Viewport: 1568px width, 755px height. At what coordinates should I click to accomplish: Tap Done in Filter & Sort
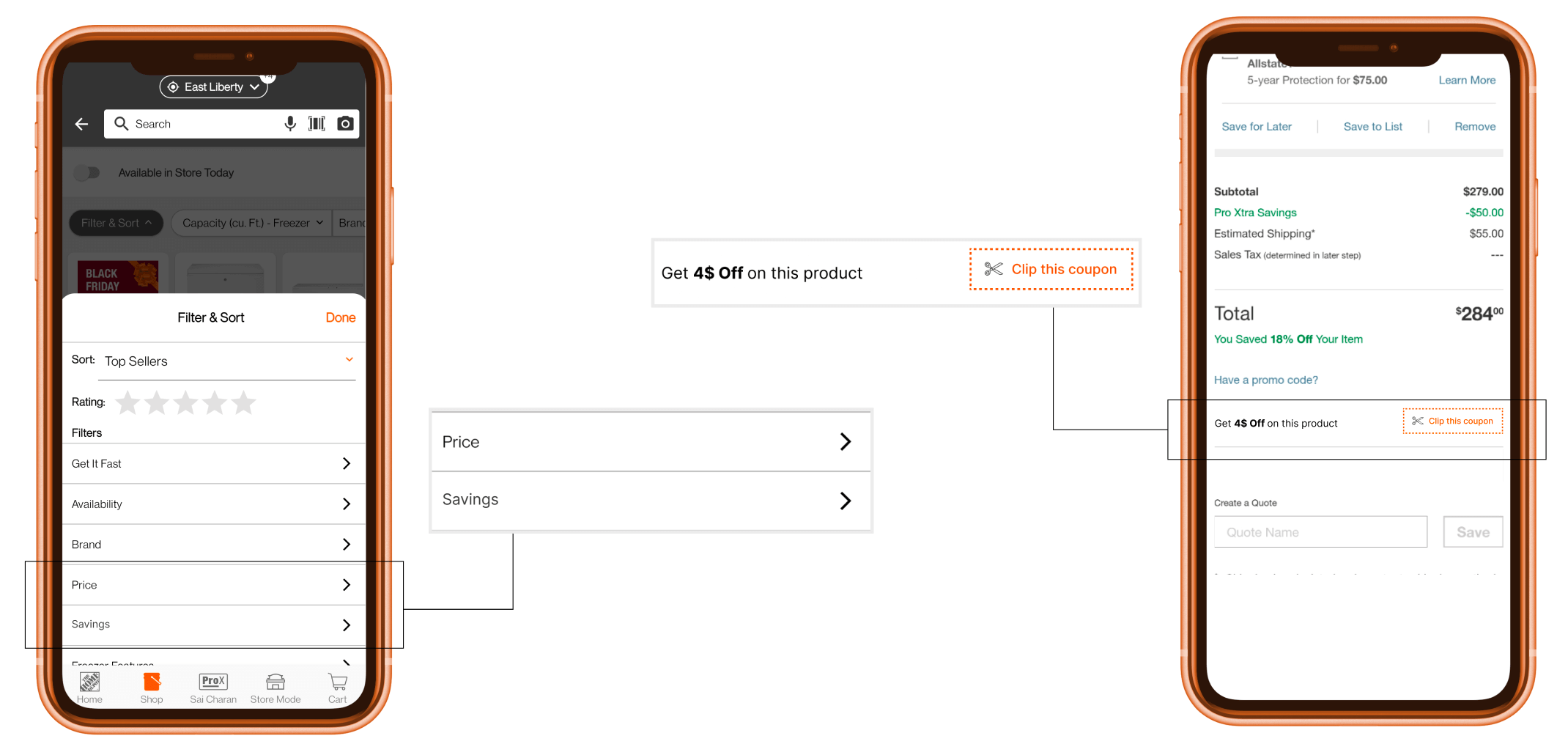pos(341,317)
